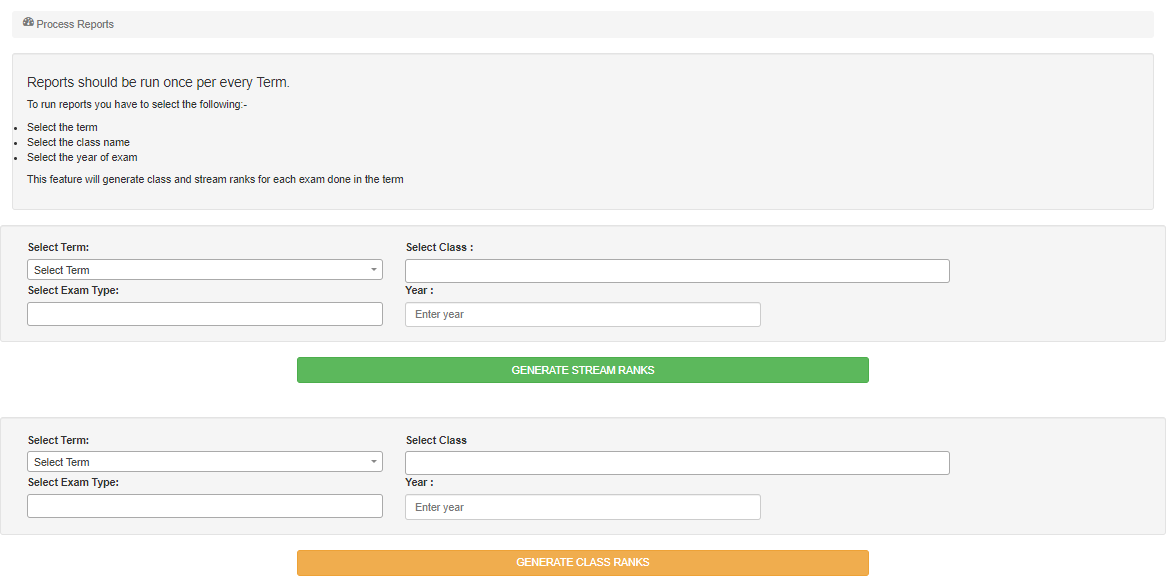Click Select Class field in stream ranks form
Viewport: 1170px width, 582px height.
pos(676,271)
